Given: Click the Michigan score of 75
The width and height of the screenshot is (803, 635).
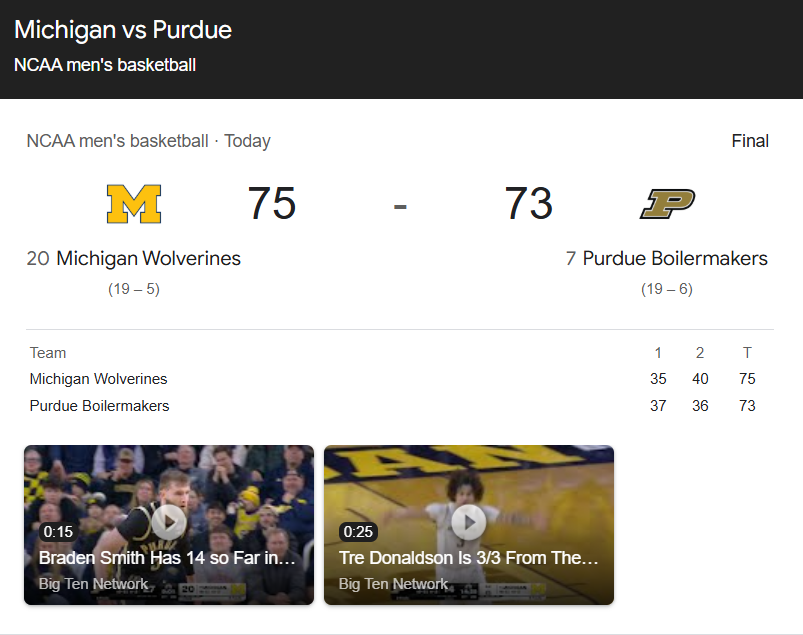Looking at the screenshot, I should click(272, 203).
